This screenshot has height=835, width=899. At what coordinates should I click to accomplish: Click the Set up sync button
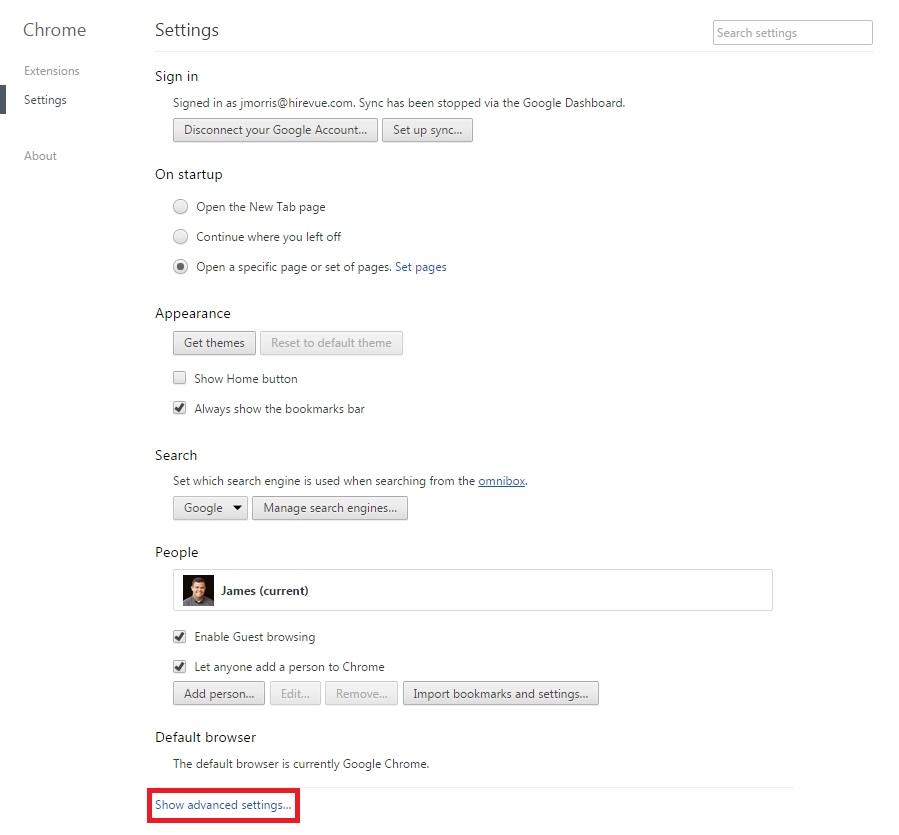[427, 130]
